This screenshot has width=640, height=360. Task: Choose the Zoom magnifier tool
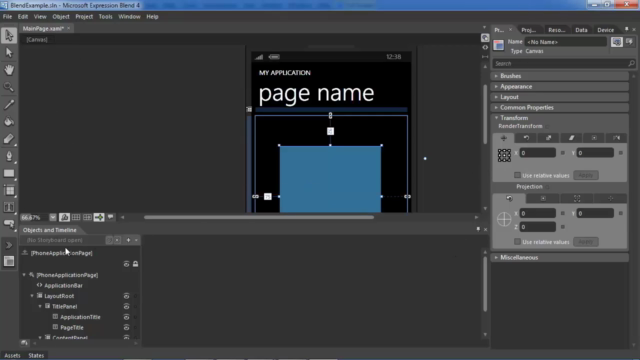tap(9, 87)
